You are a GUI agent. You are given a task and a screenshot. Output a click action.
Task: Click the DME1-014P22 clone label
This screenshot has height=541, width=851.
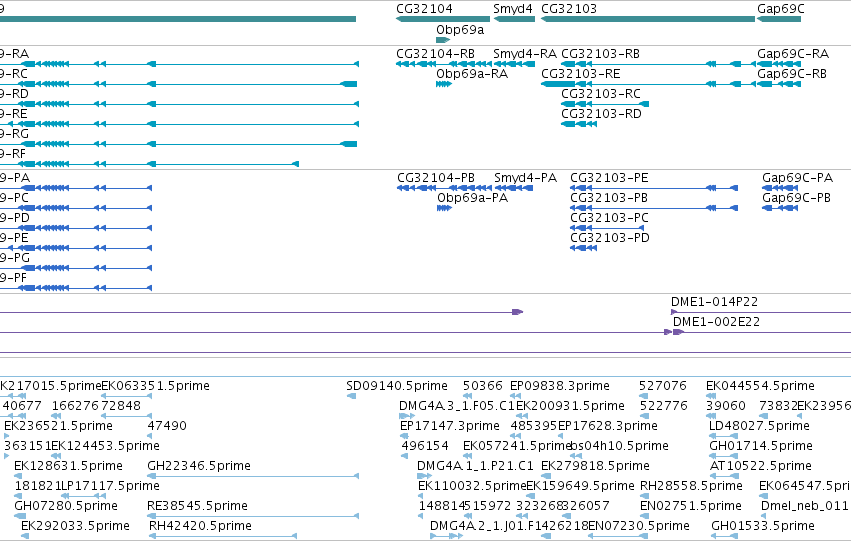(x=714, y=302)
